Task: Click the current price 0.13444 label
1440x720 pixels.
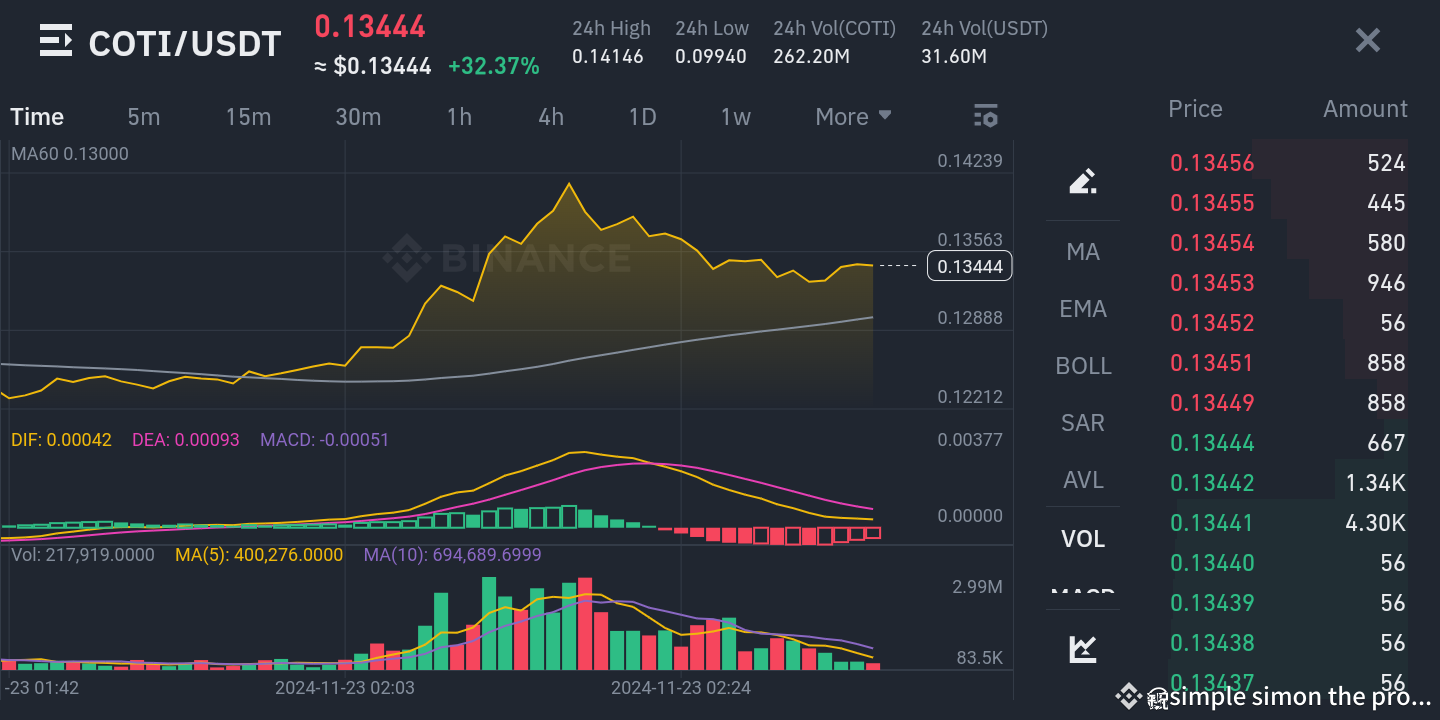Action: (969, 266)
